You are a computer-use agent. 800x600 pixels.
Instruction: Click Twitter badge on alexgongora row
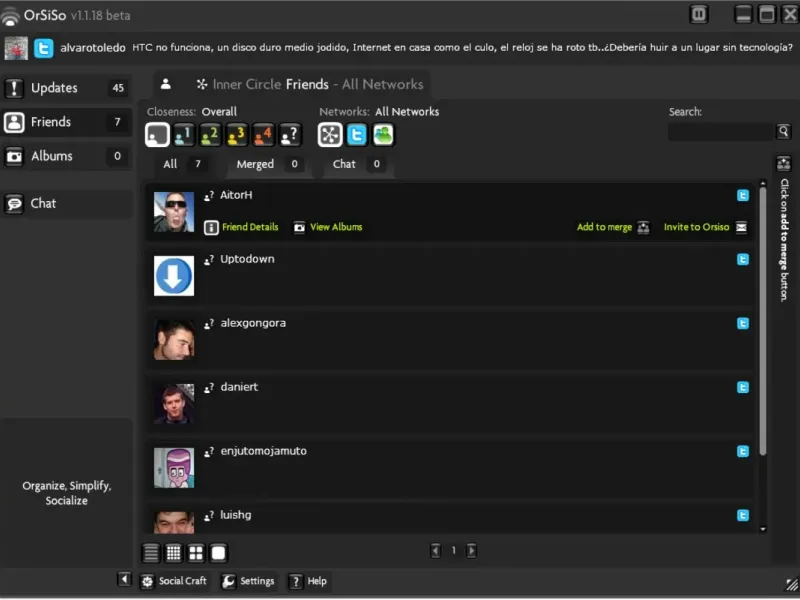click(743, 324)
